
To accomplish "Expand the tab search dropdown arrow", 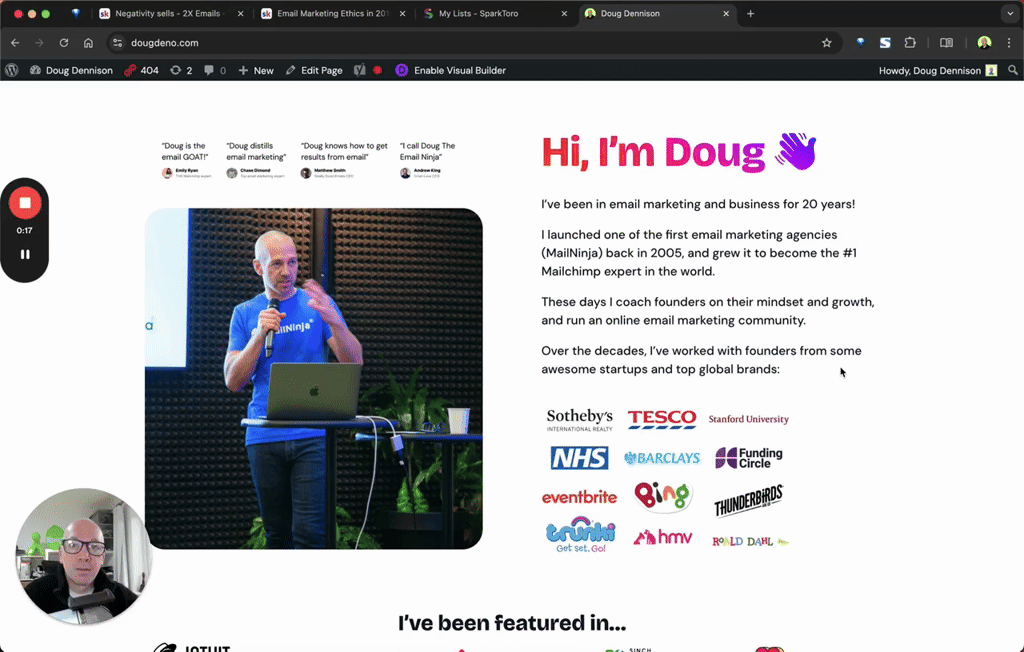I will coord(1010,13).
